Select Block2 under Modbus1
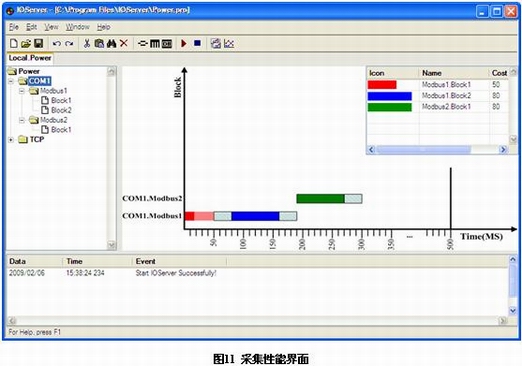Viewport: 522px width, 366px height. pyautogui.click(x=61, y=110)
